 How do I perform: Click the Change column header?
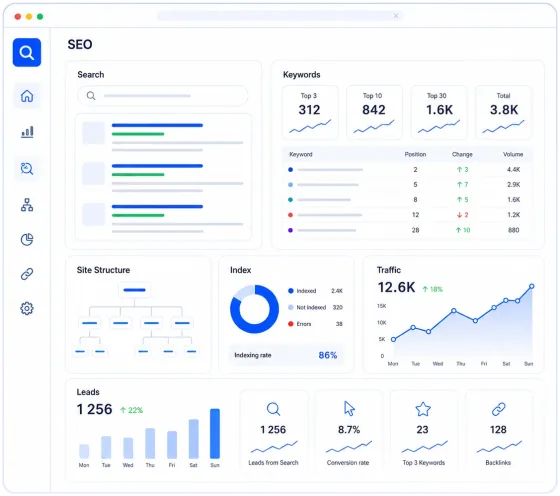click(462, 154)
